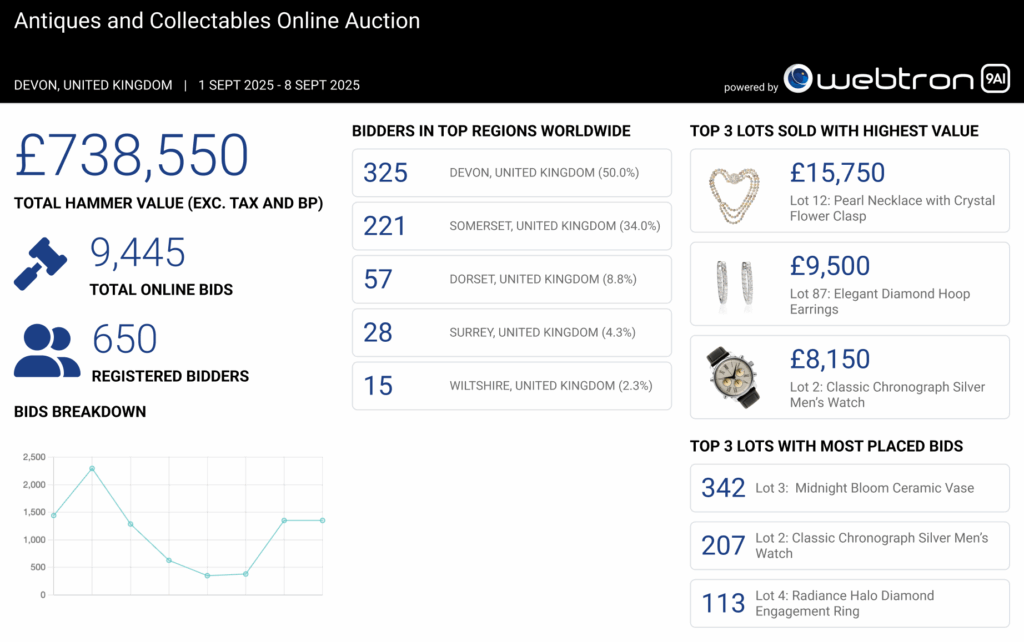
Task: Open the diamond hoop earrings image
Action: (734, 284)
